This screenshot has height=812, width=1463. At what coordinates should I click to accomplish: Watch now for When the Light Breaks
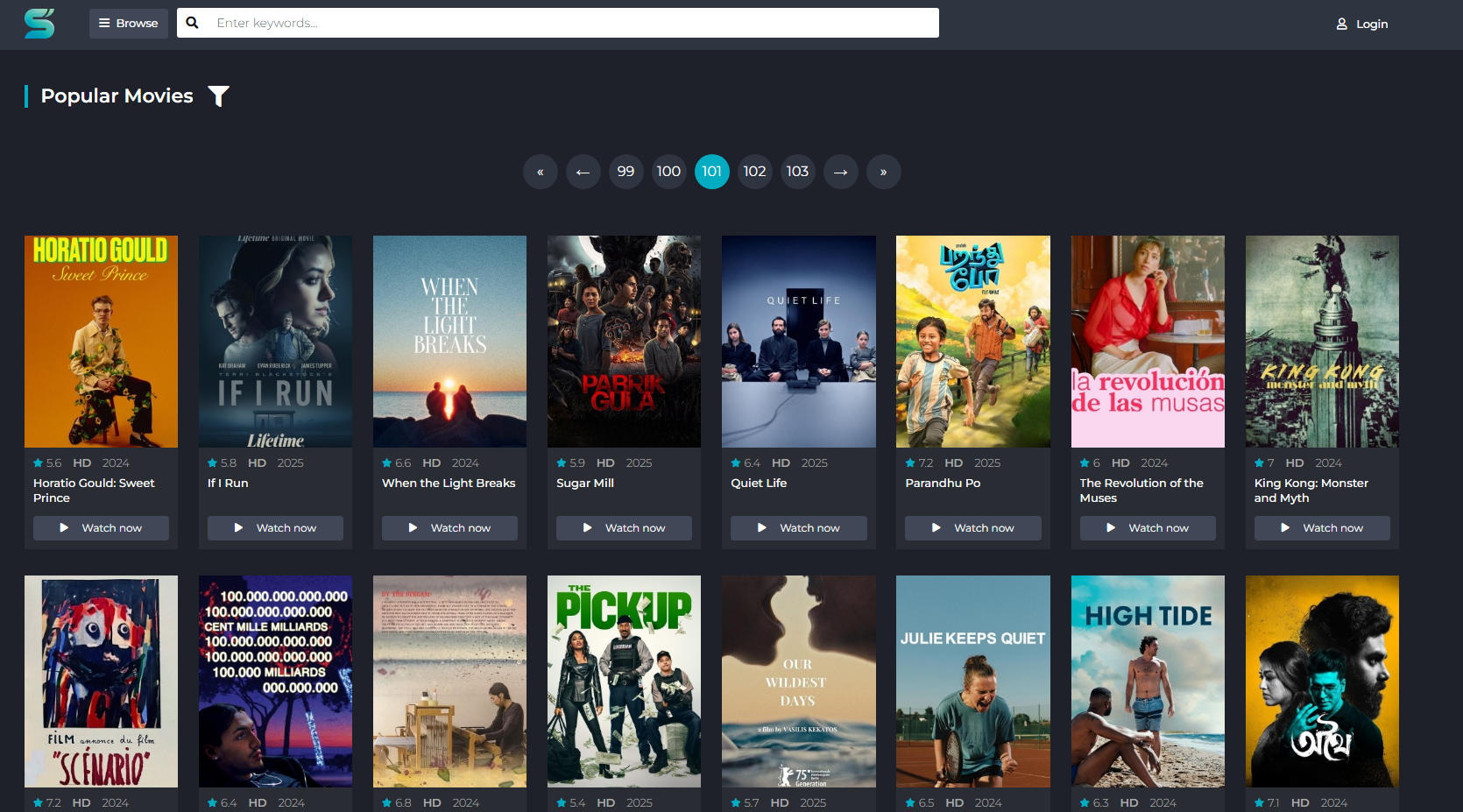[x=449, y=528]
